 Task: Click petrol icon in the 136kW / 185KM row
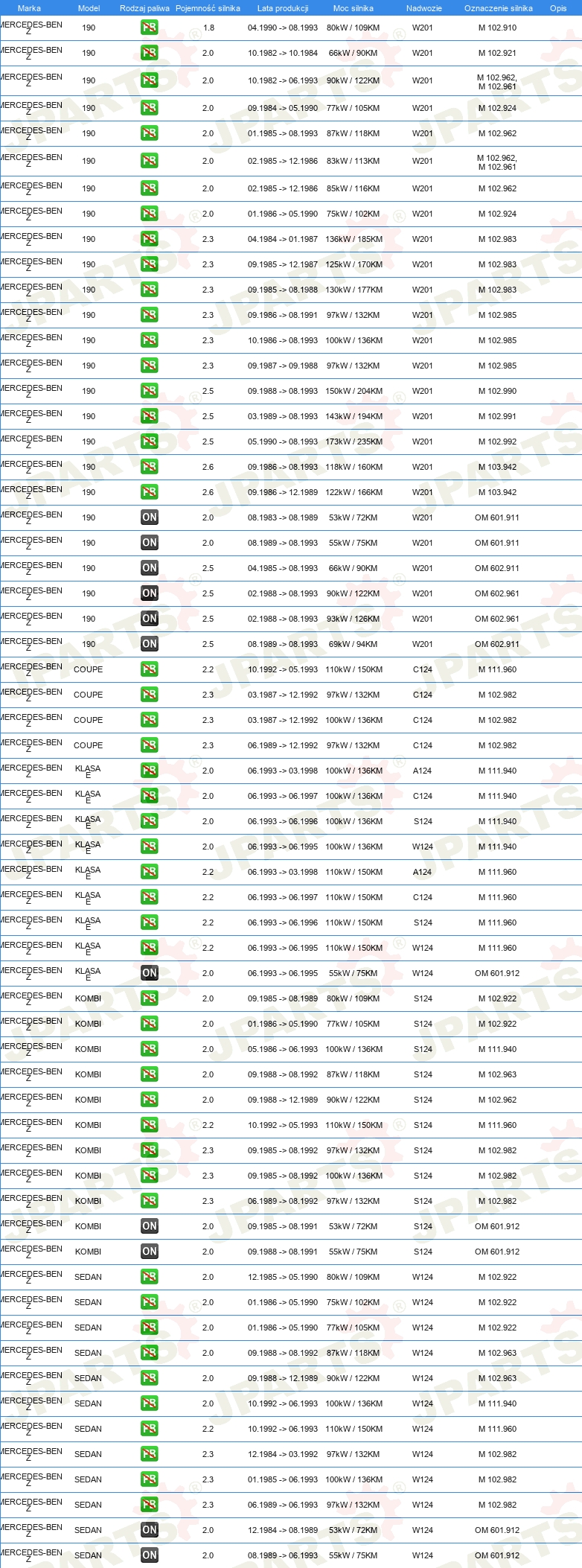pos(150,239)
